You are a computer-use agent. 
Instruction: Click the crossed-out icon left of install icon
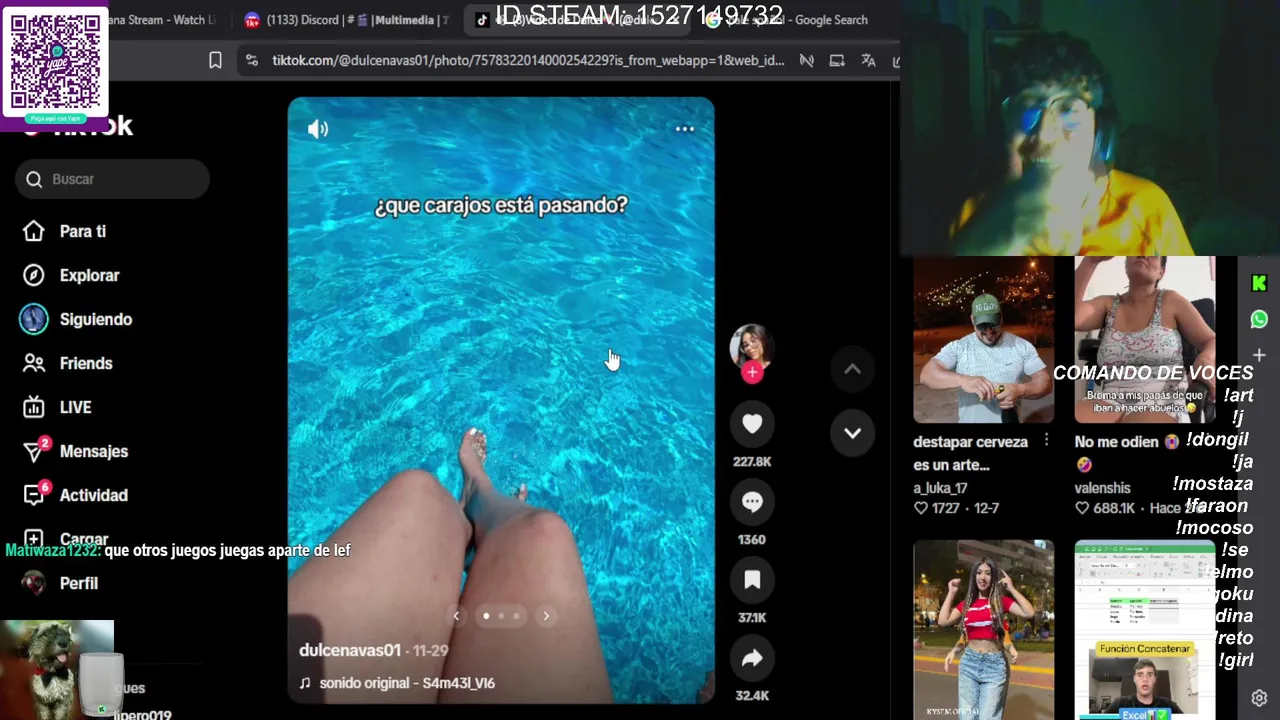point(806,61)
